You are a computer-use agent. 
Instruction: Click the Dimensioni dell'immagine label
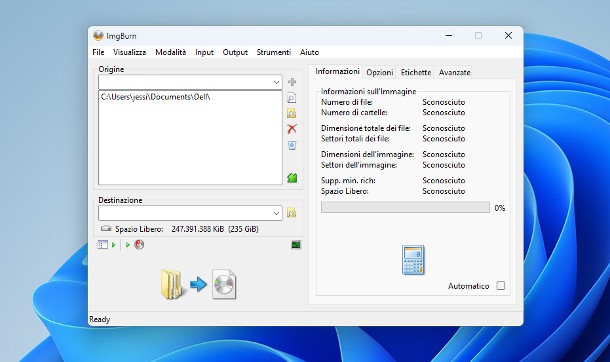(367, 154)
